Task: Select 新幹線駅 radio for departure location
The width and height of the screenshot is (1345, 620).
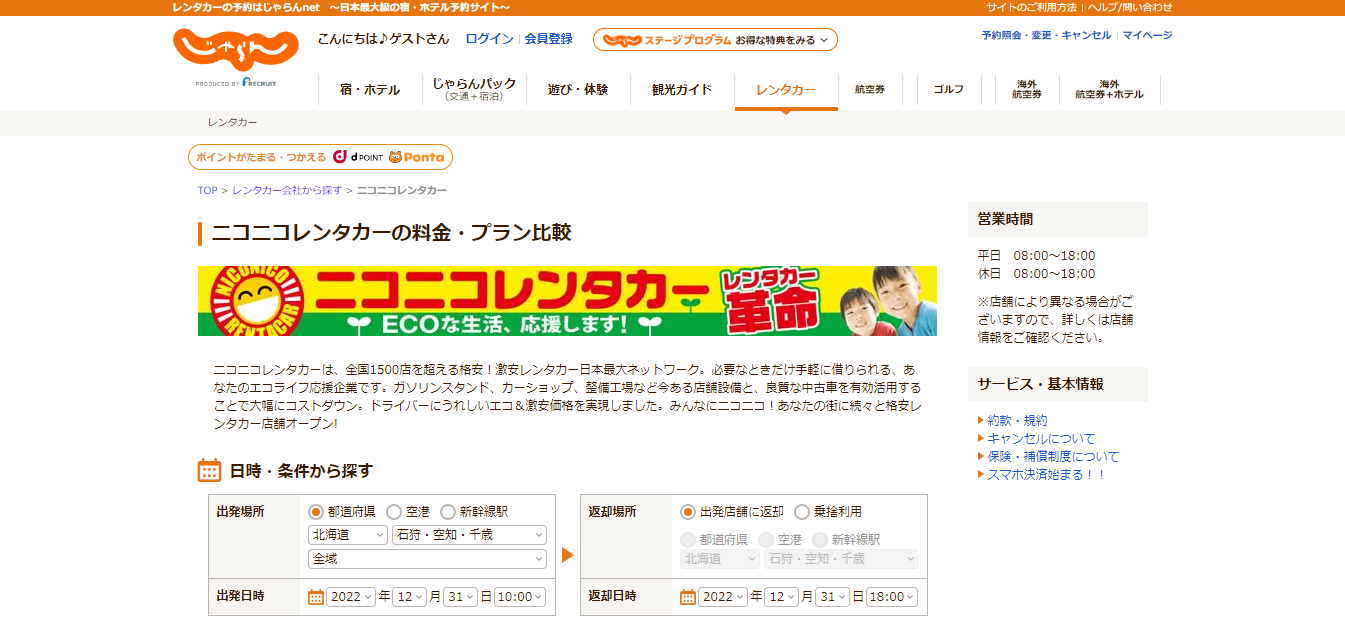Action: click(448, 511)
